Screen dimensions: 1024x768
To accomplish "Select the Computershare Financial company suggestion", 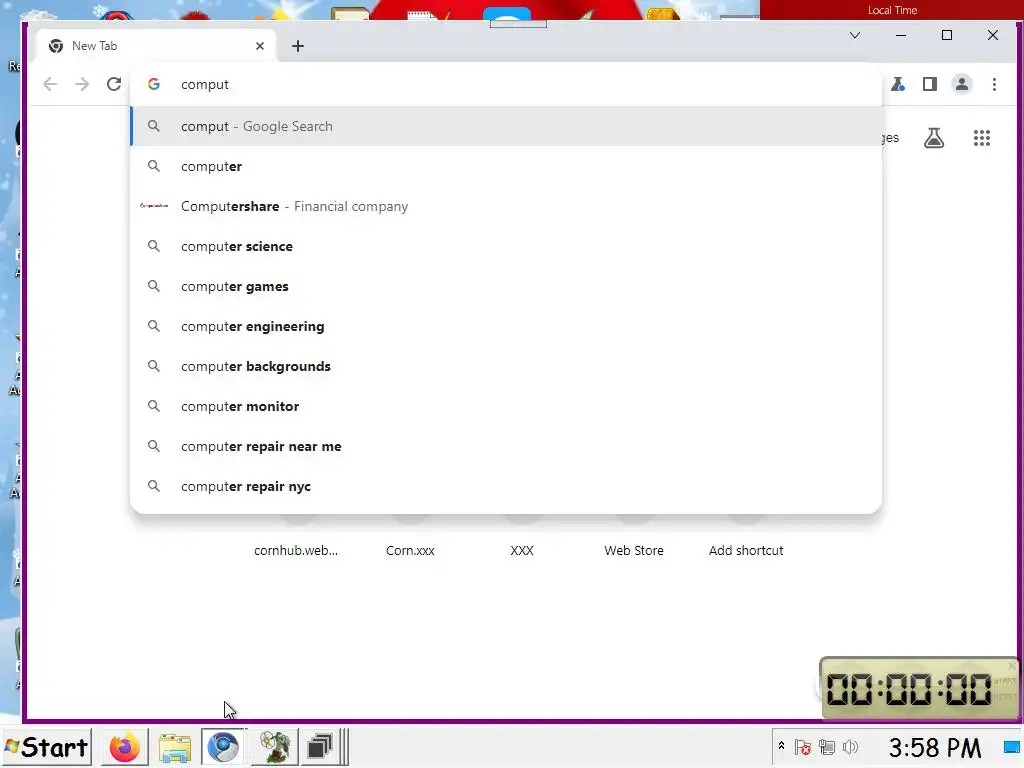I will coord(506,206).
